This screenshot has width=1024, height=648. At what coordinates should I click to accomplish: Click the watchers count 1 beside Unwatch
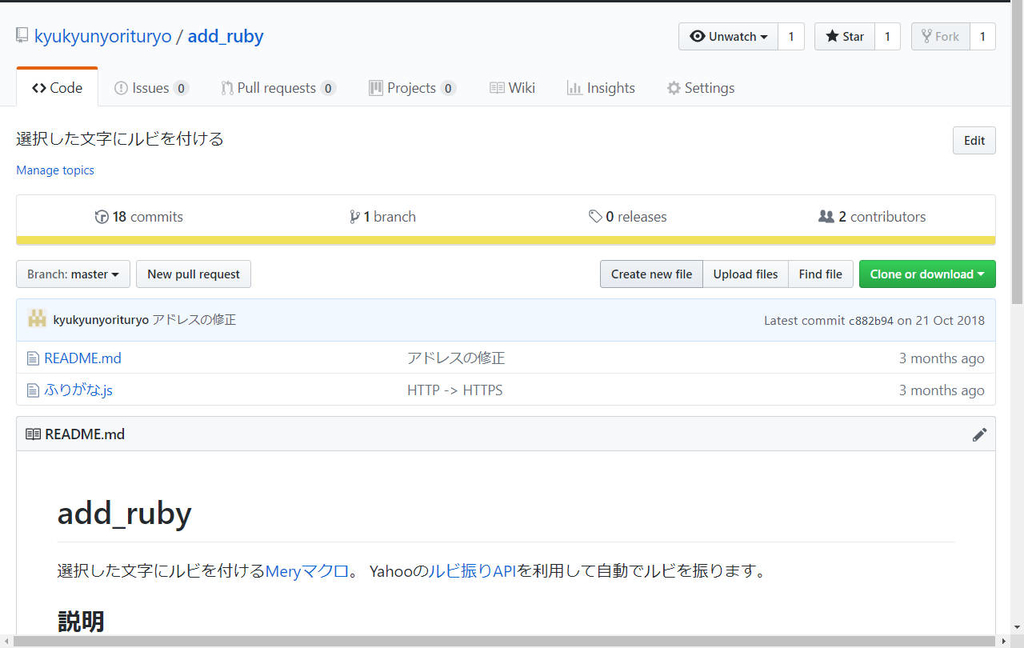click(x=791, y=37)
